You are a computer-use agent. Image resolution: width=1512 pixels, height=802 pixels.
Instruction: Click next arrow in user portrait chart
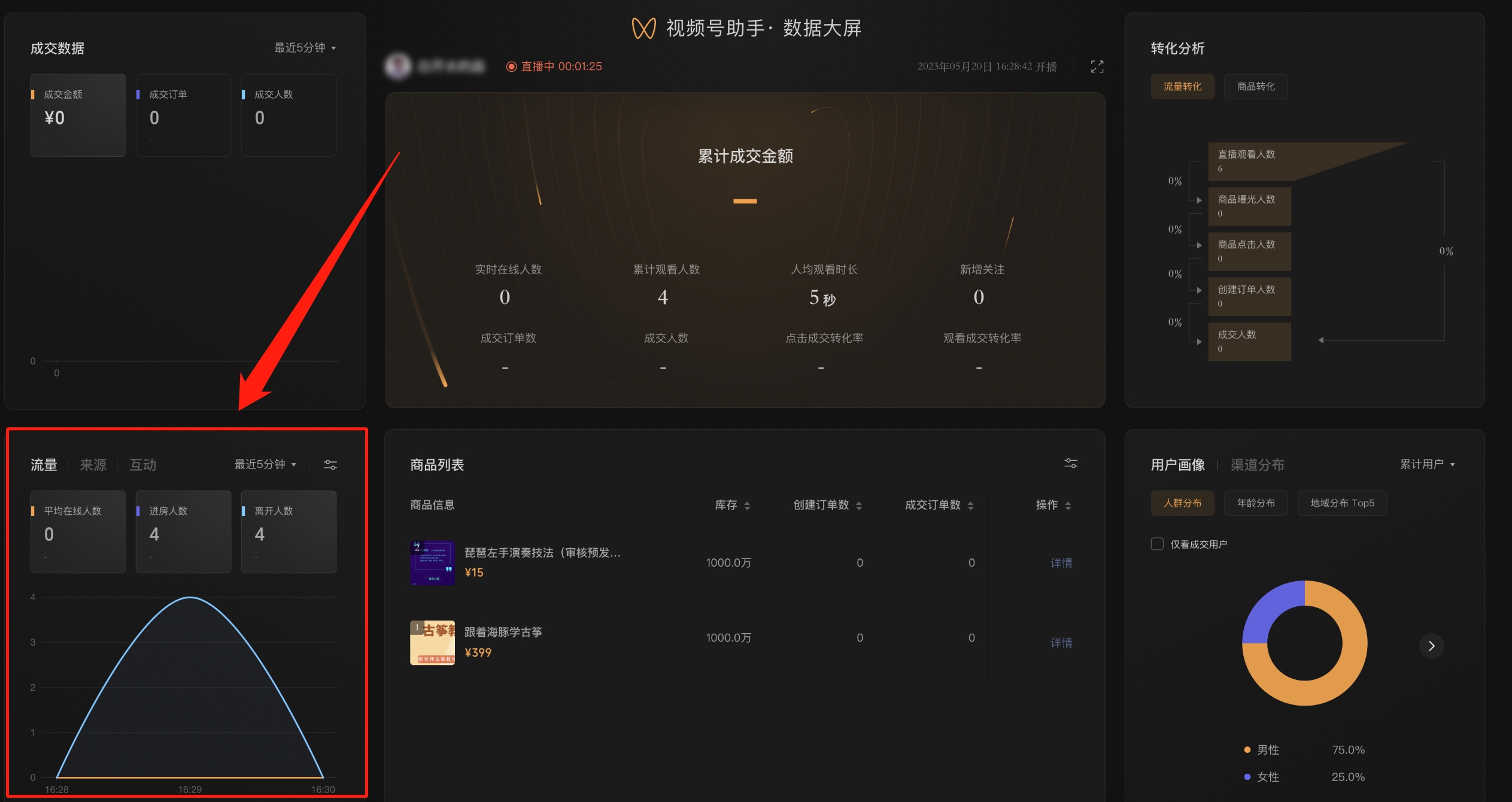click(1431, 646)
